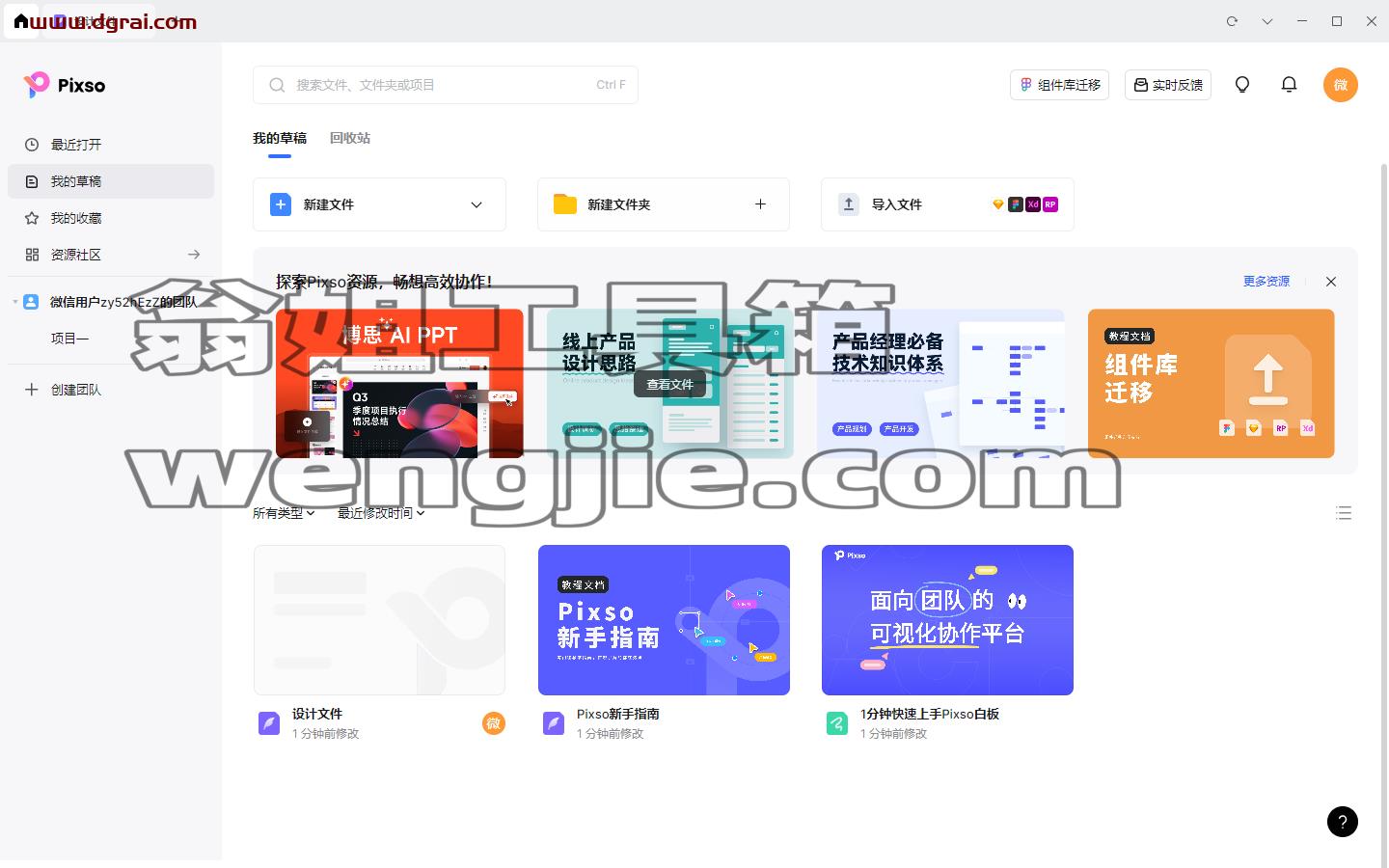Image resolution: width=1389 pixels, height=868 pixels.
Task: Click the Pixso新手指南 file name
Action: (618, 714)
